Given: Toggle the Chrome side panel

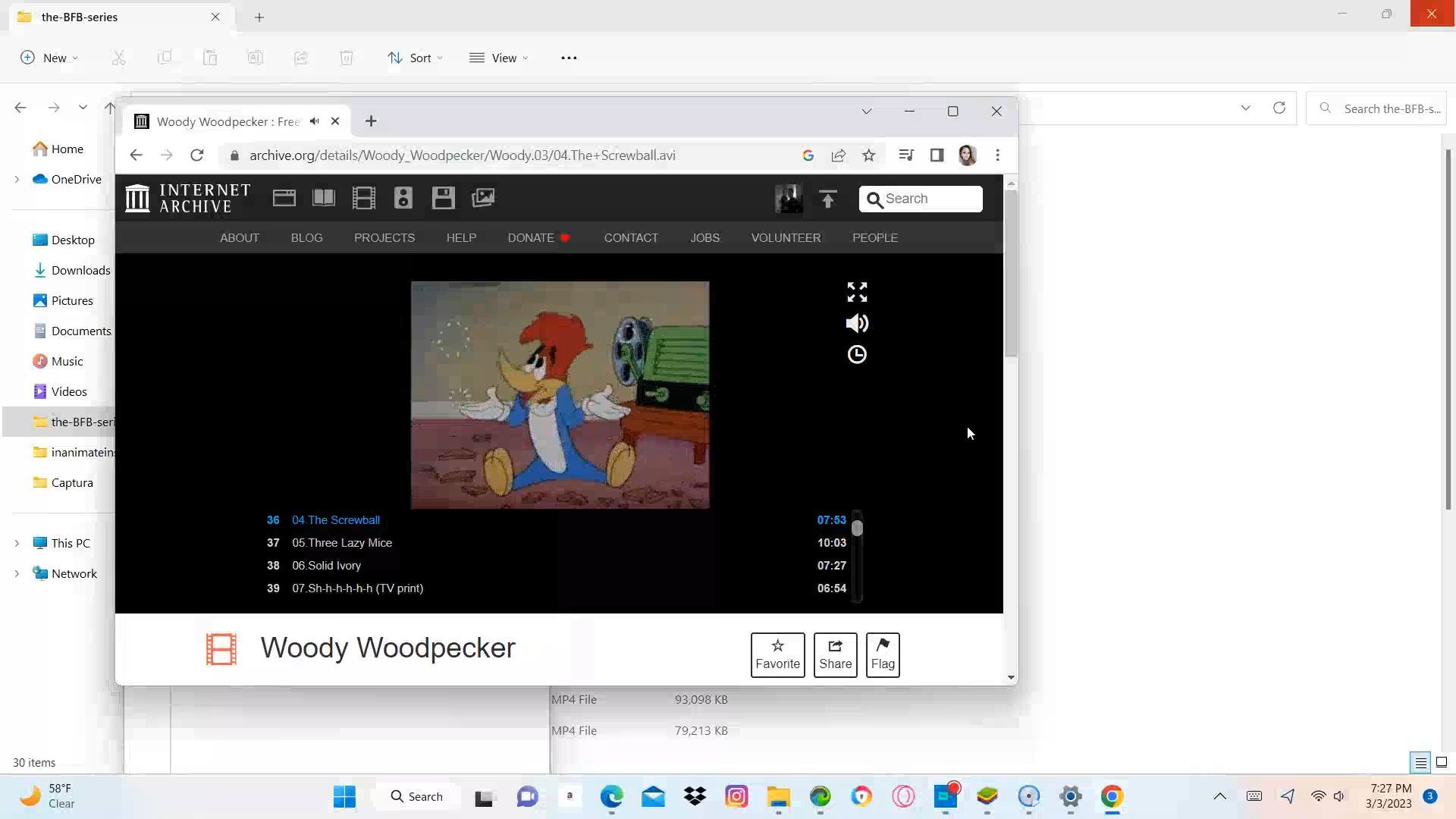Looking at the screenshot, I should pos(937,155).
